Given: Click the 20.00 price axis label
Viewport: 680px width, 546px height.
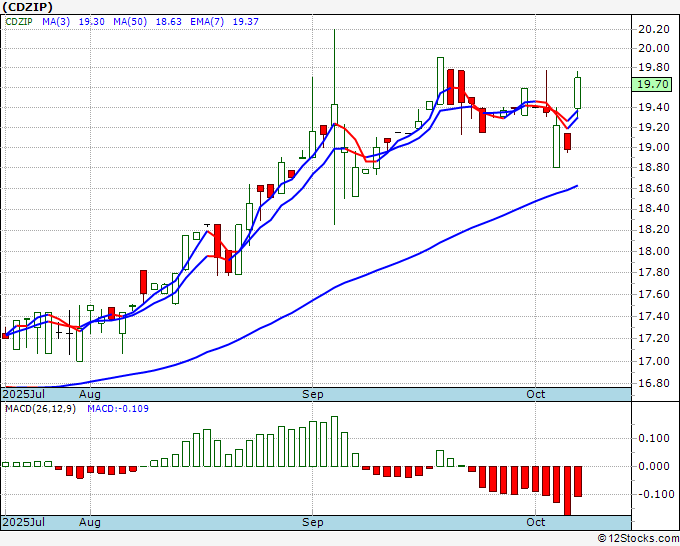Looking at the screenshot, I should [x=654, y=48].
